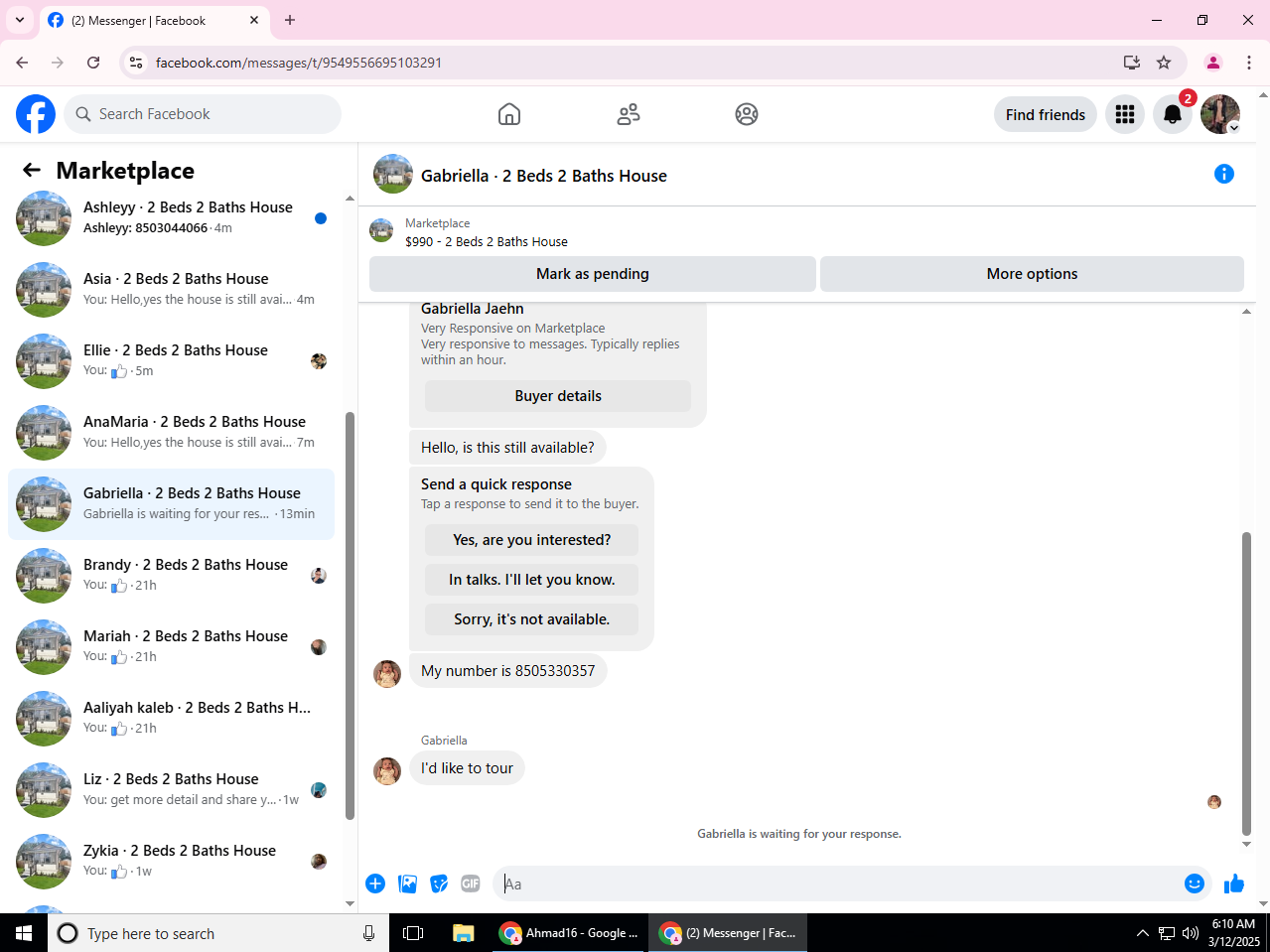Open conversation information icon

point(1224,175)
